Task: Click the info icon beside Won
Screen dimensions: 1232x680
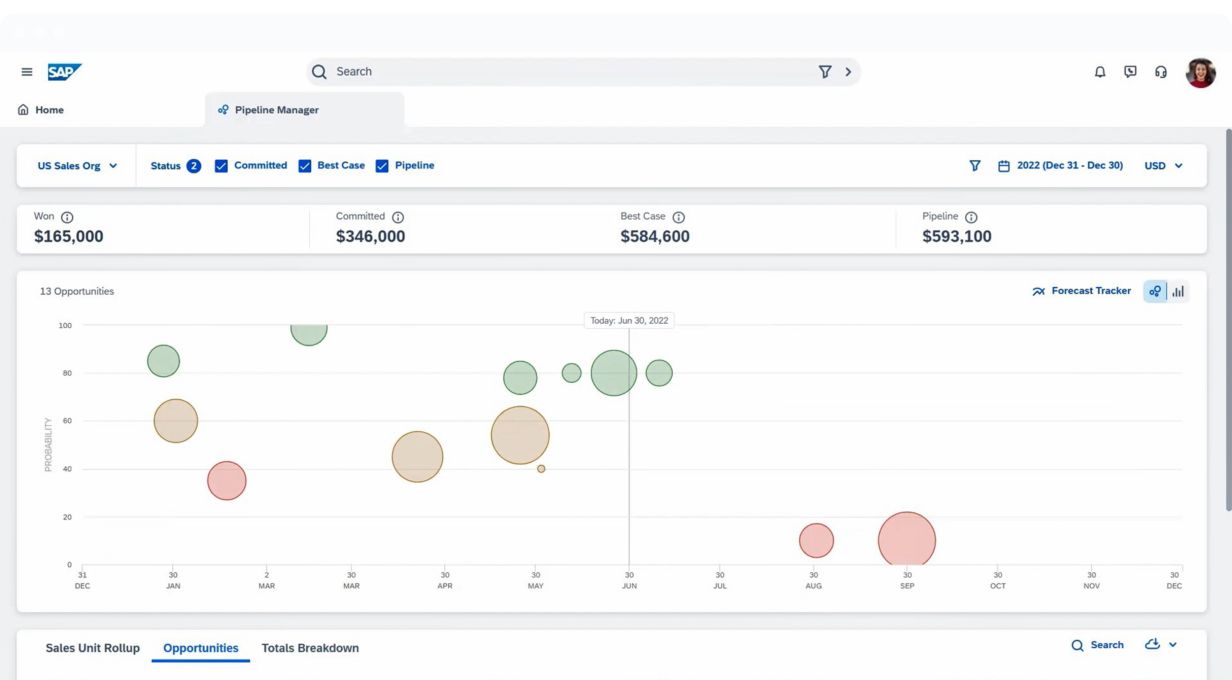Action: [x=68, y=217]
